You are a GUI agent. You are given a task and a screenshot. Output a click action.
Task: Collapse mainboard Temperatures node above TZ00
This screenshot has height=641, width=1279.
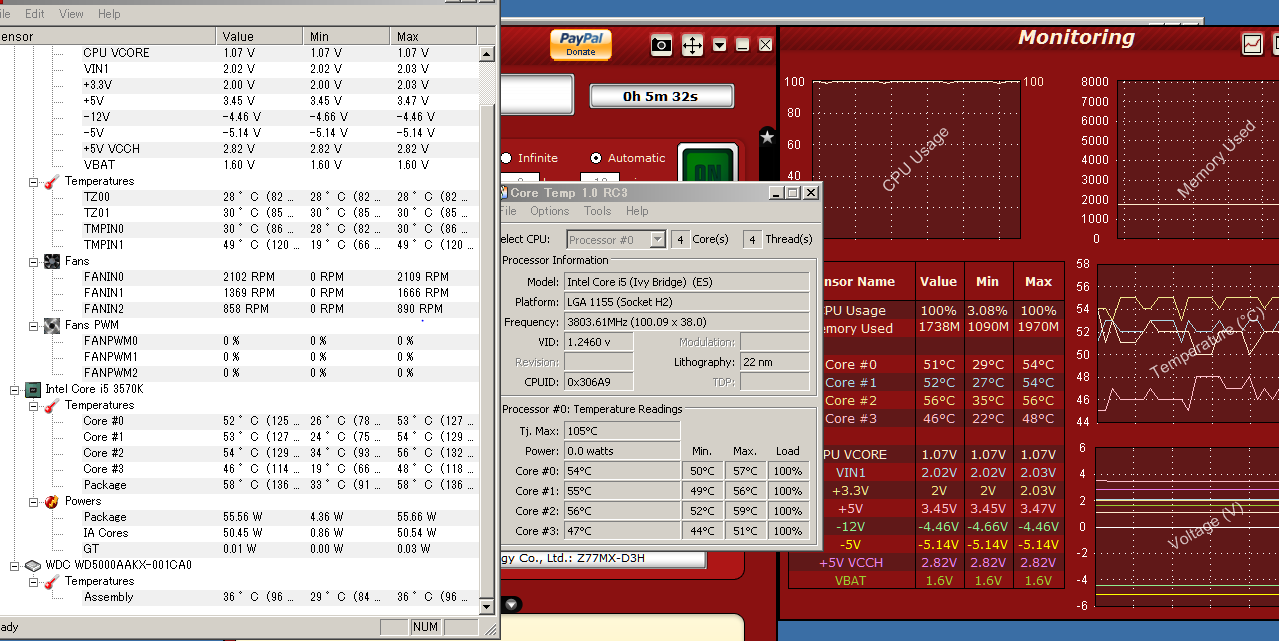coord(33,181)
